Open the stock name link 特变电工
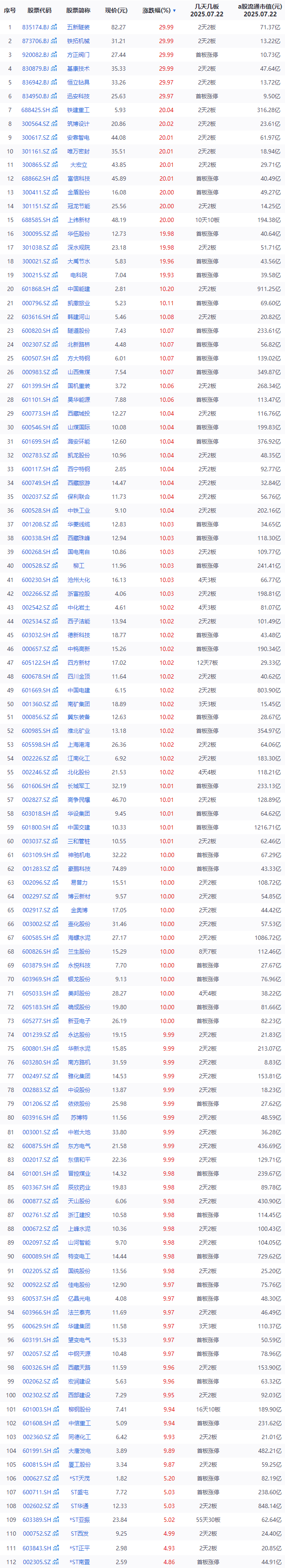Screen dimensions: 285x1568 pos(78,1257)
